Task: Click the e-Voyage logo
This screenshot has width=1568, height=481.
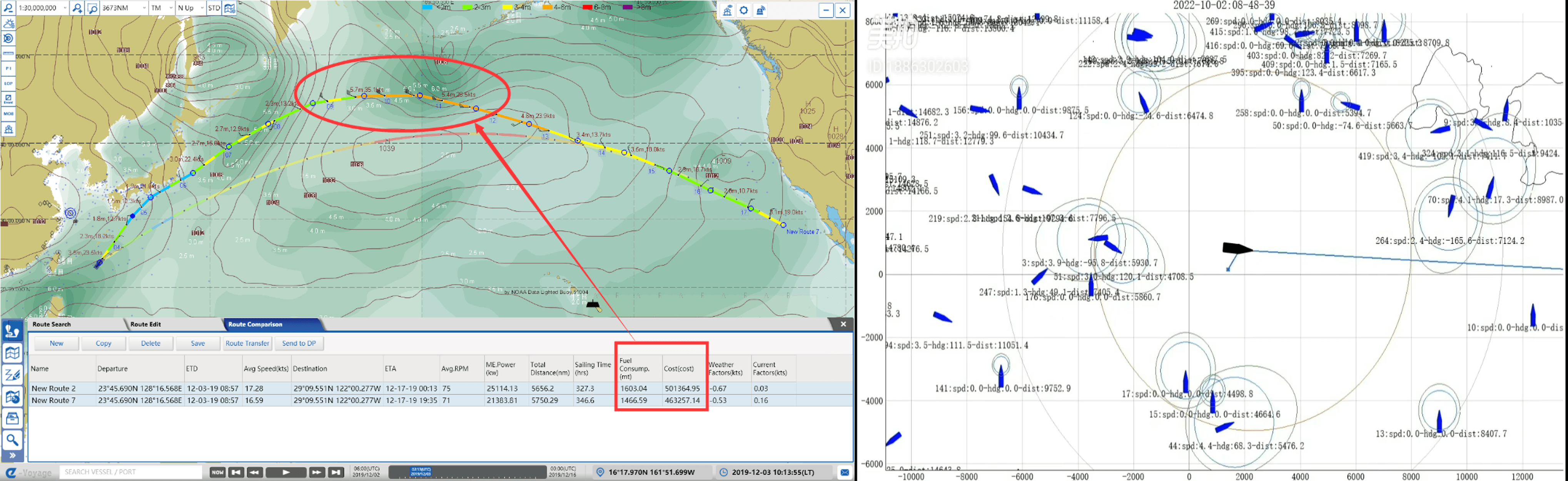Action: (28, 473)
